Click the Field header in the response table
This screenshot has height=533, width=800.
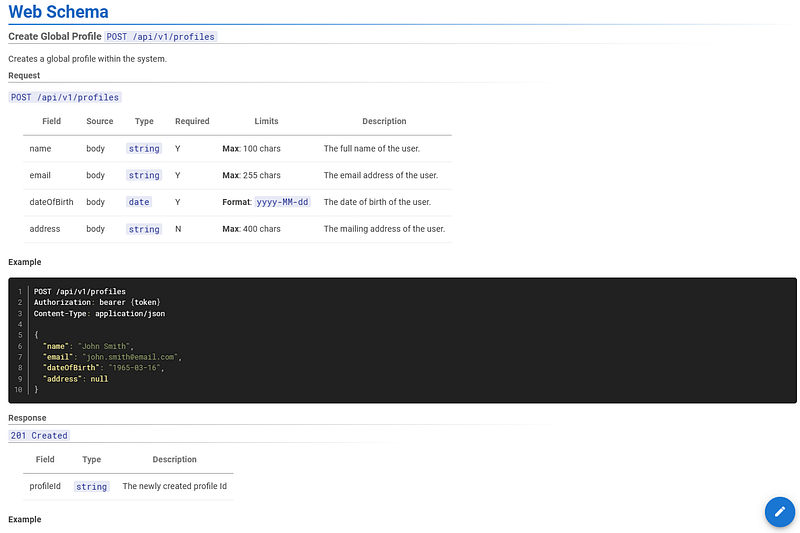click(x=45, y=460)
